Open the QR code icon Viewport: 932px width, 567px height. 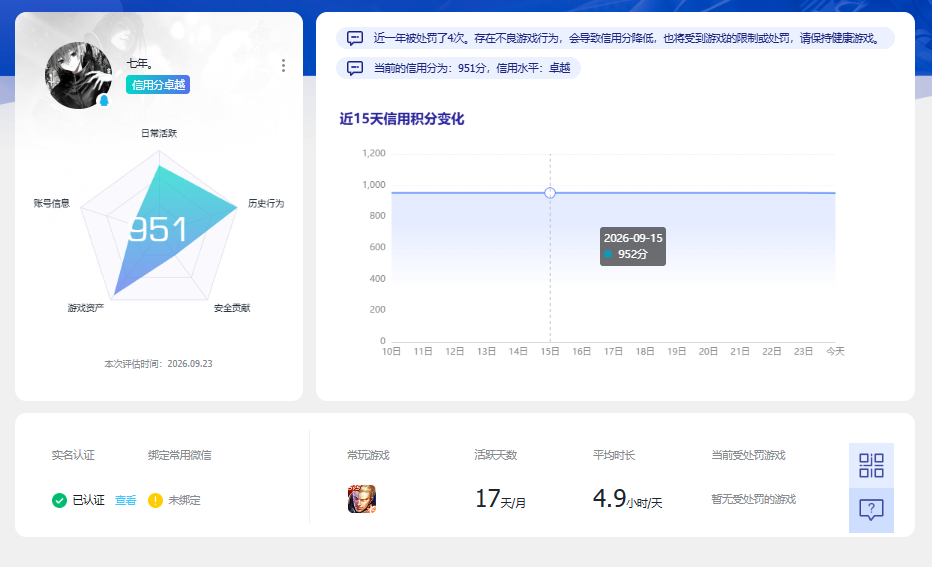pos(871,465)
